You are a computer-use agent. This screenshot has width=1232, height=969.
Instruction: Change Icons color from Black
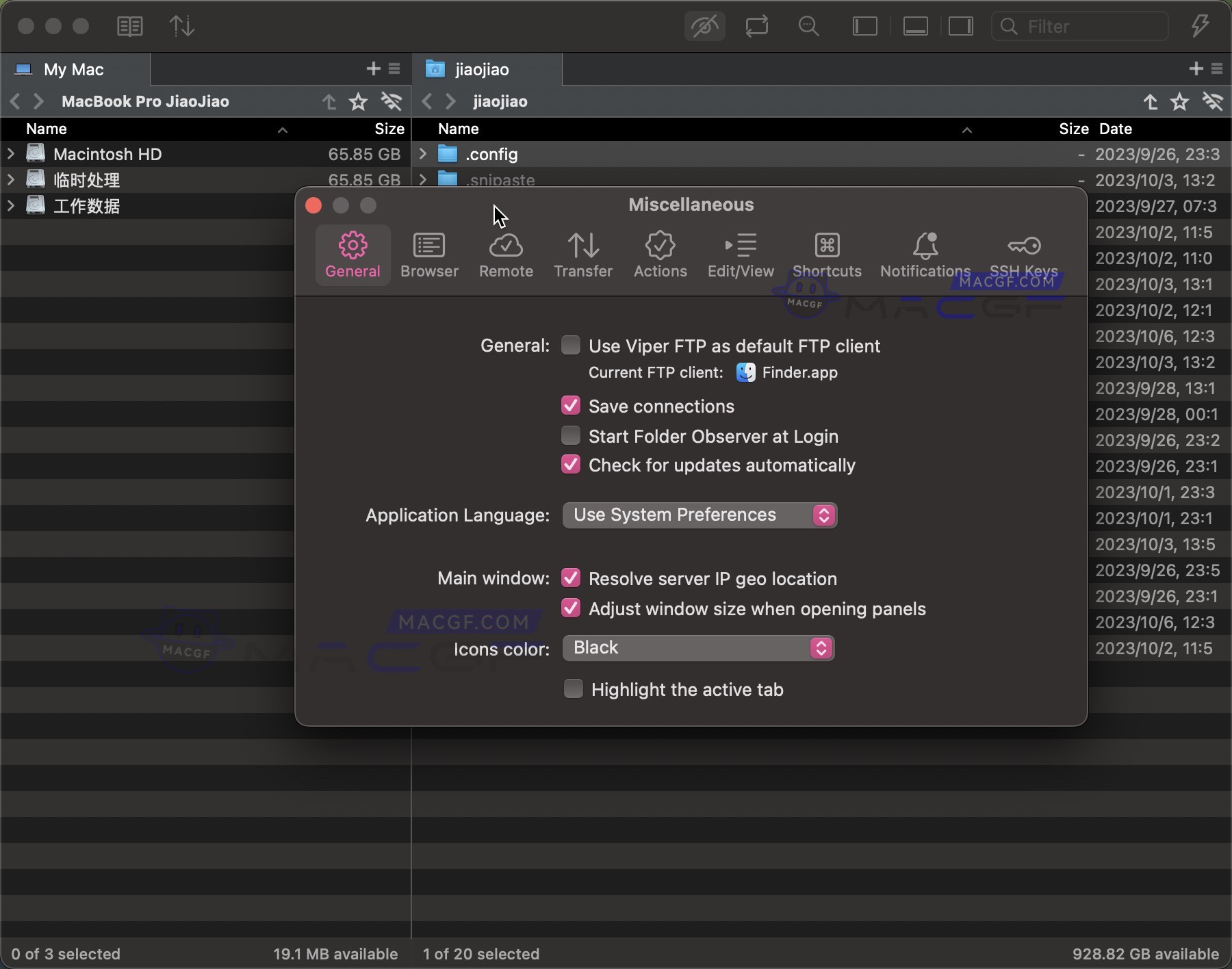click(699, 647)
